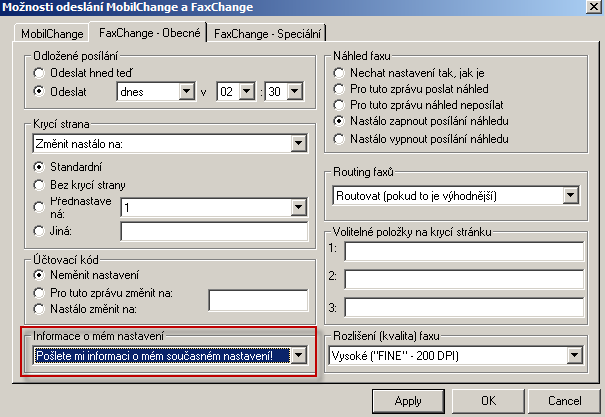
Task: Select 'Neměnit nastavení' billing code option
Action: tap(39, 275)
